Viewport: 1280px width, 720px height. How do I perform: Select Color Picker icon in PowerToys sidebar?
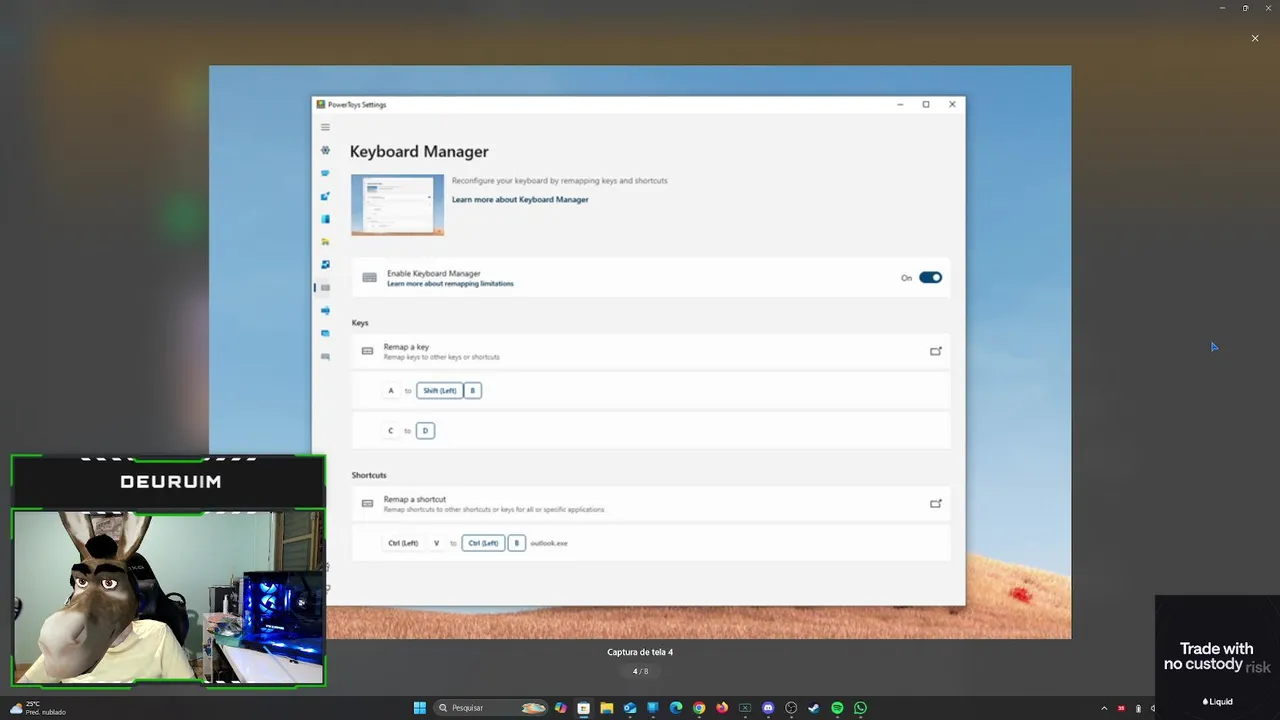click(x=325, y=196)
